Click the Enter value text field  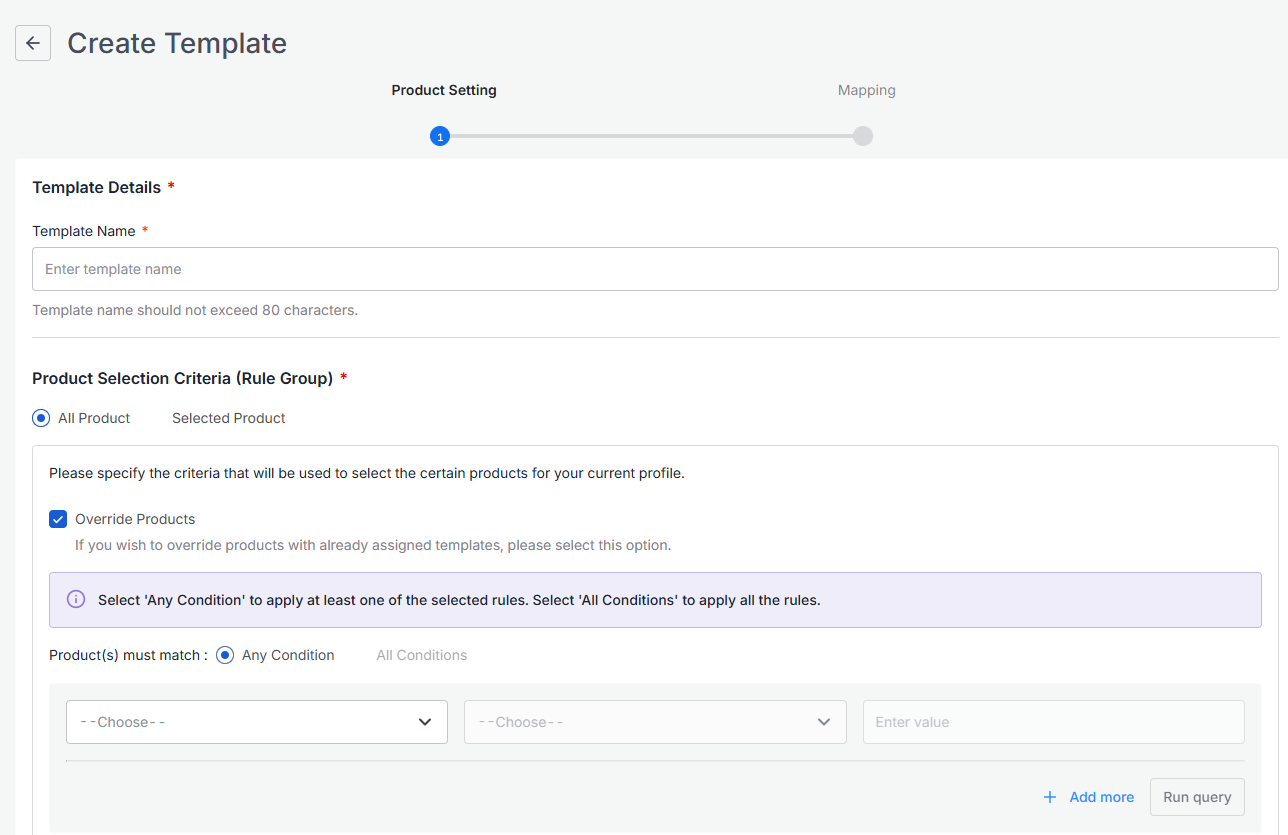click(x=1053, y=722)
